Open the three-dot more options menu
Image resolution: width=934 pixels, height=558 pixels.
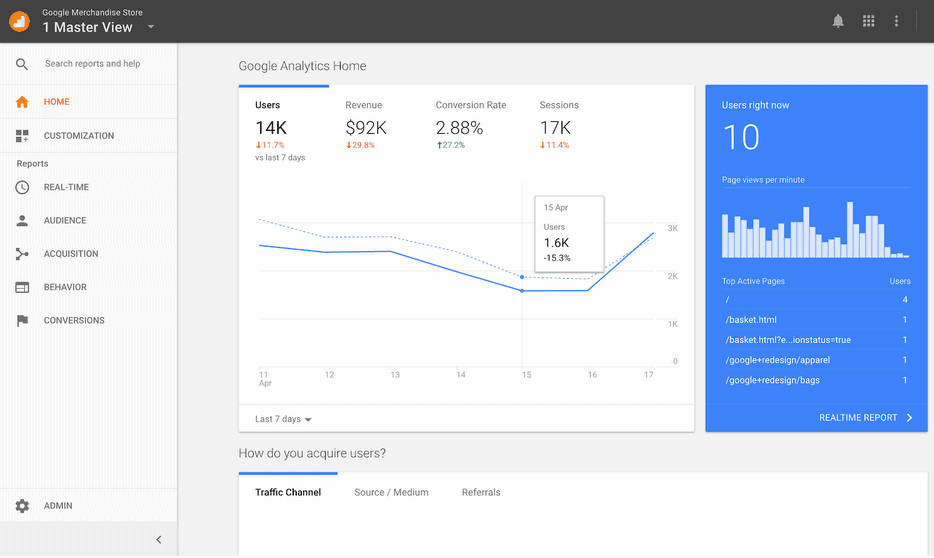click(896, 21)
